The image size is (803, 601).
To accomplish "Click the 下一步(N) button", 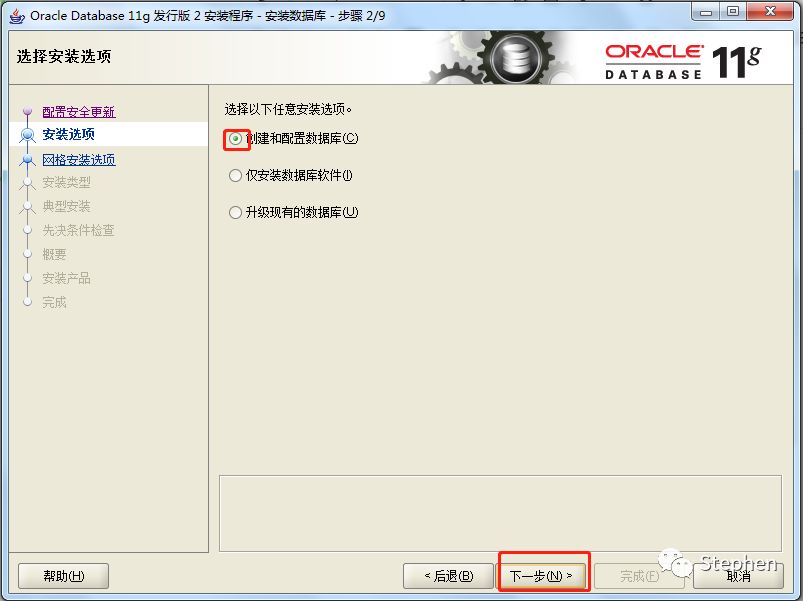I will (541, 576).
